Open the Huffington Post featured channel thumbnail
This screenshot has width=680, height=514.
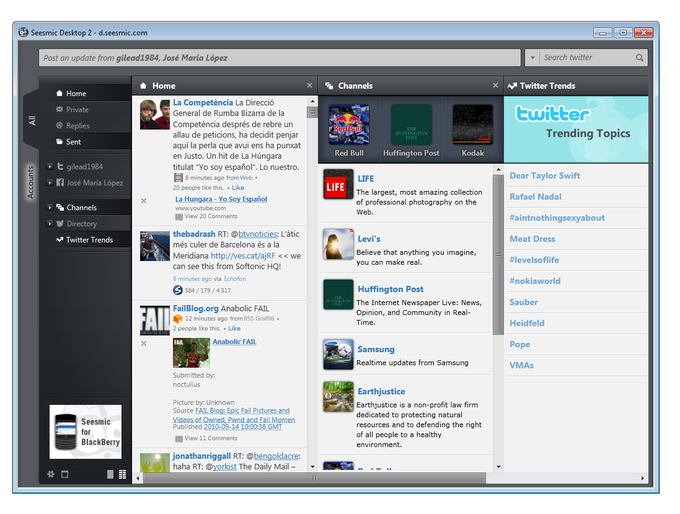[411, 124]
